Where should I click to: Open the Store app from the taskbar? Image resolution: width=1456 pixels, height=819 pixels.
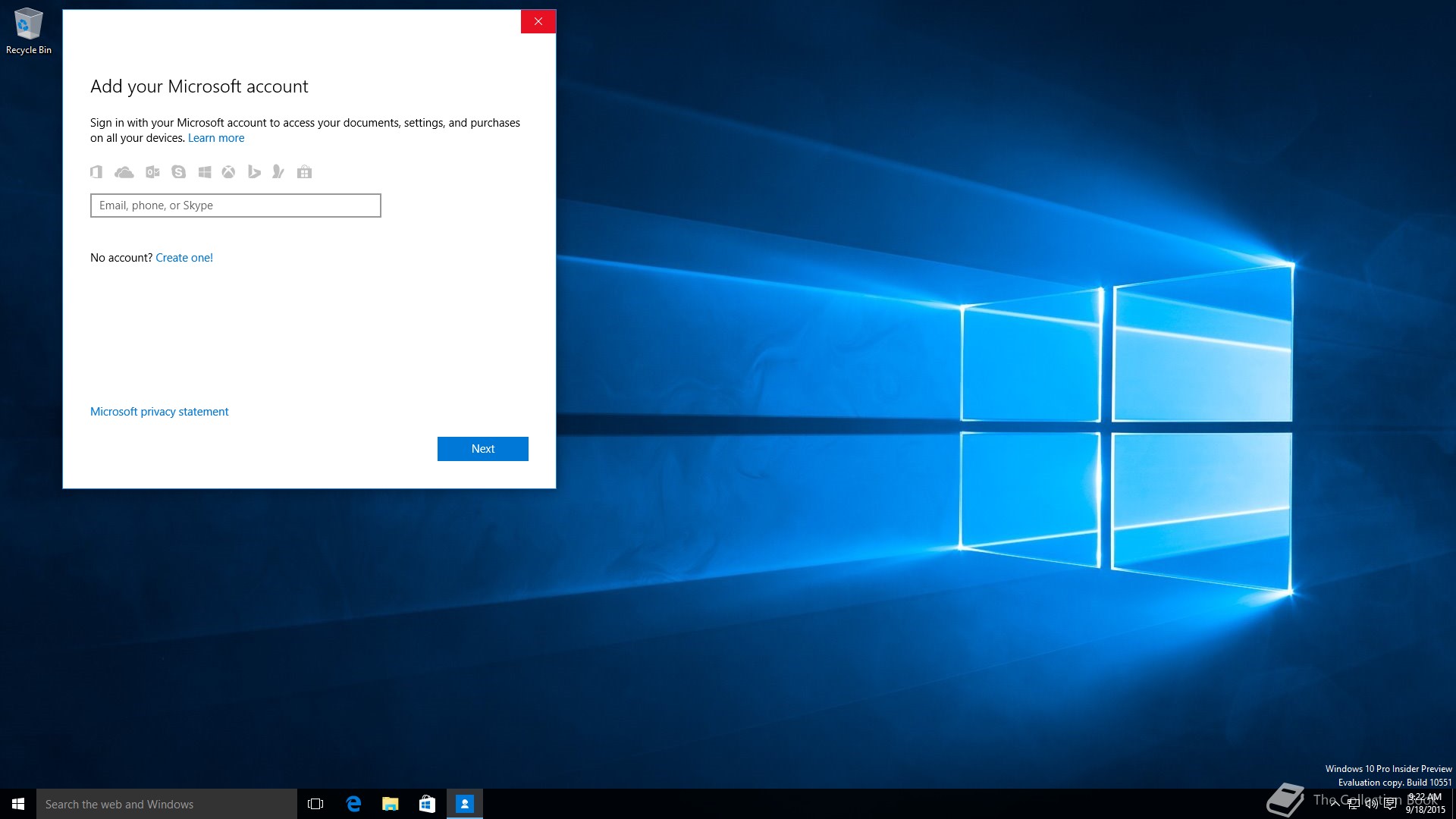click(427, 804)
